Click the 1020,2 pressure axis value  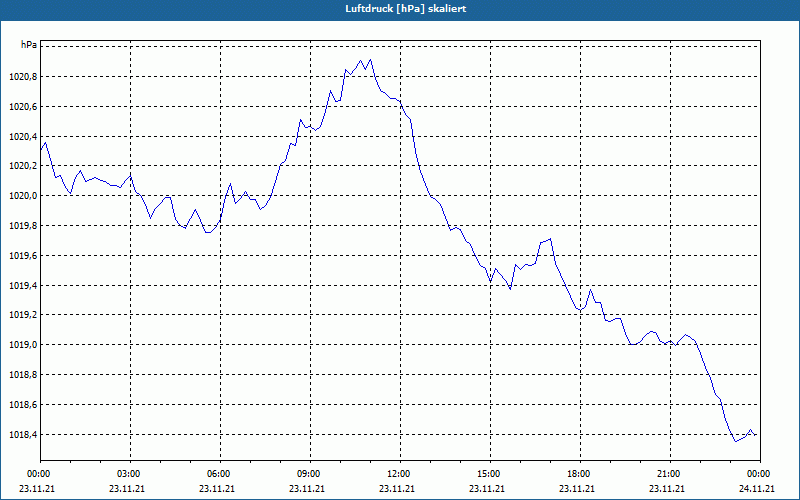pos(23,166)
